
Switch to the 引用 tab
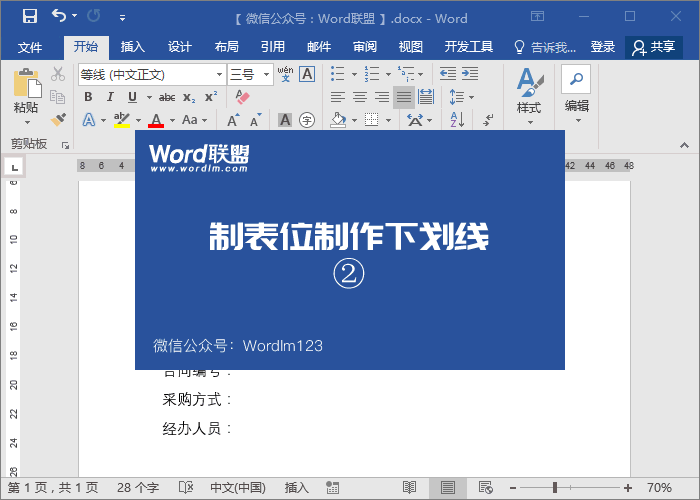point(273,47)
